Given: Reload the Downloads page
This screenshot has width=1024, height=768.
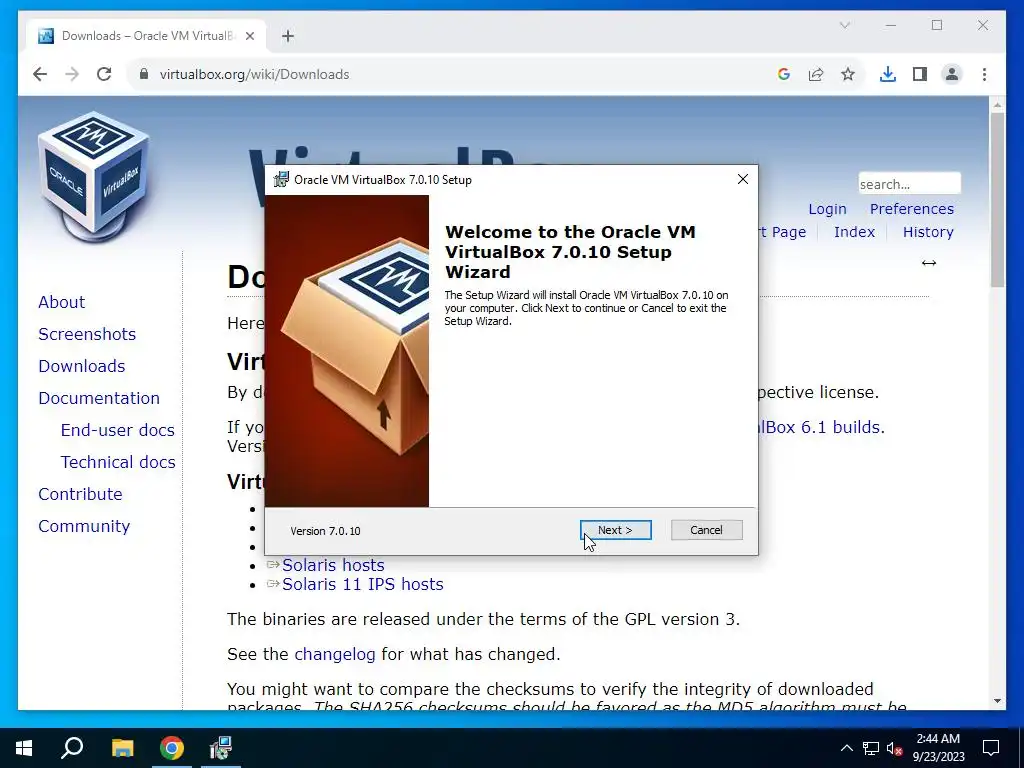Looking at the screenshot, I should coord(104,74).
